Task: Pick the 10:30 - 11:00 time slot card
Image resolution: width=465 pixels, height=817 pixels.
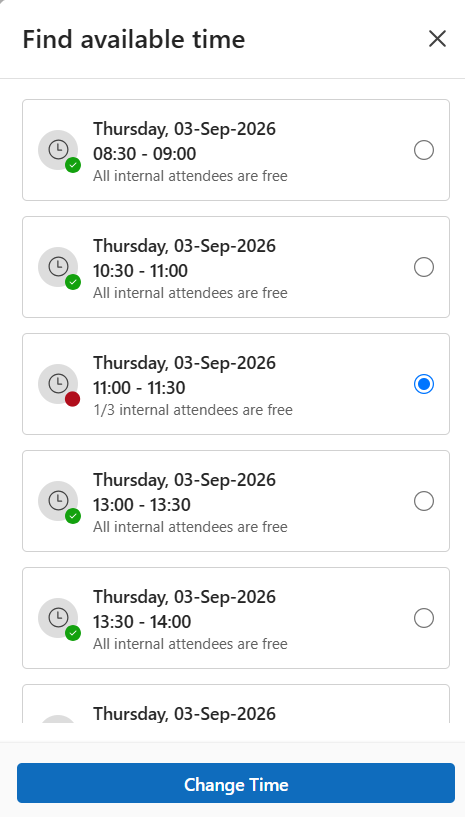Action: point(236,267)
